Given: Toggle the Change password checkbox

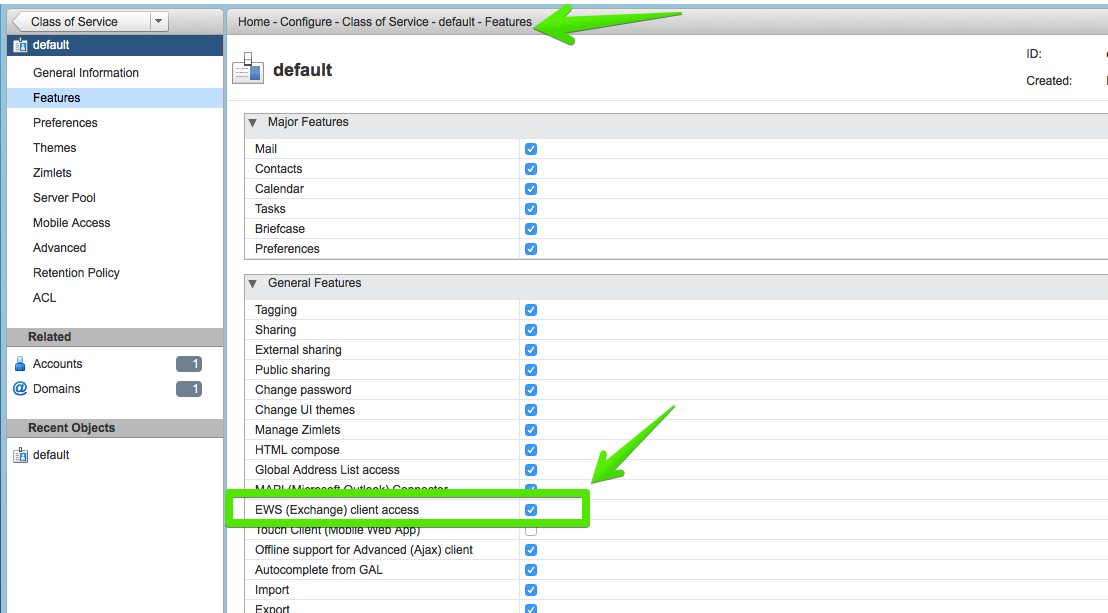Looking at the screenshot, I should tap(531, 390).
